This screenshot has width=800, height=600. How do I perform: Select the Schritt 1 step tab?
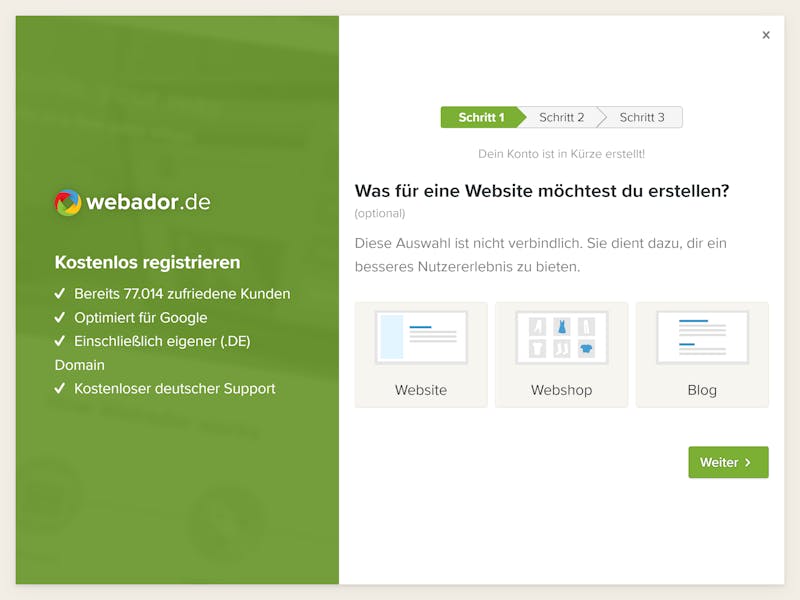[x=481, y=117]
